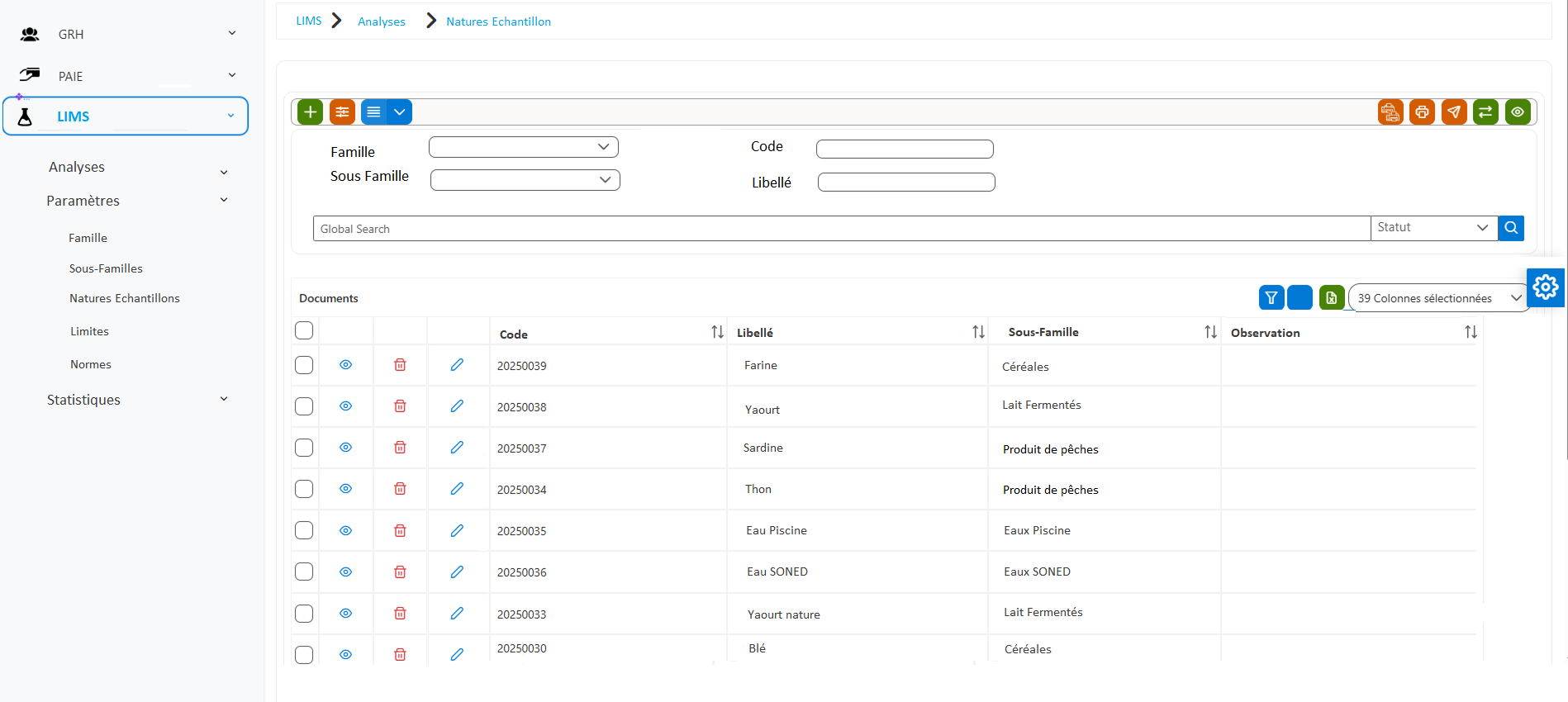Sort by Libellé column arrows
Image resolution: width=1568 pixels, height=702 pixels.
(978, 332)
